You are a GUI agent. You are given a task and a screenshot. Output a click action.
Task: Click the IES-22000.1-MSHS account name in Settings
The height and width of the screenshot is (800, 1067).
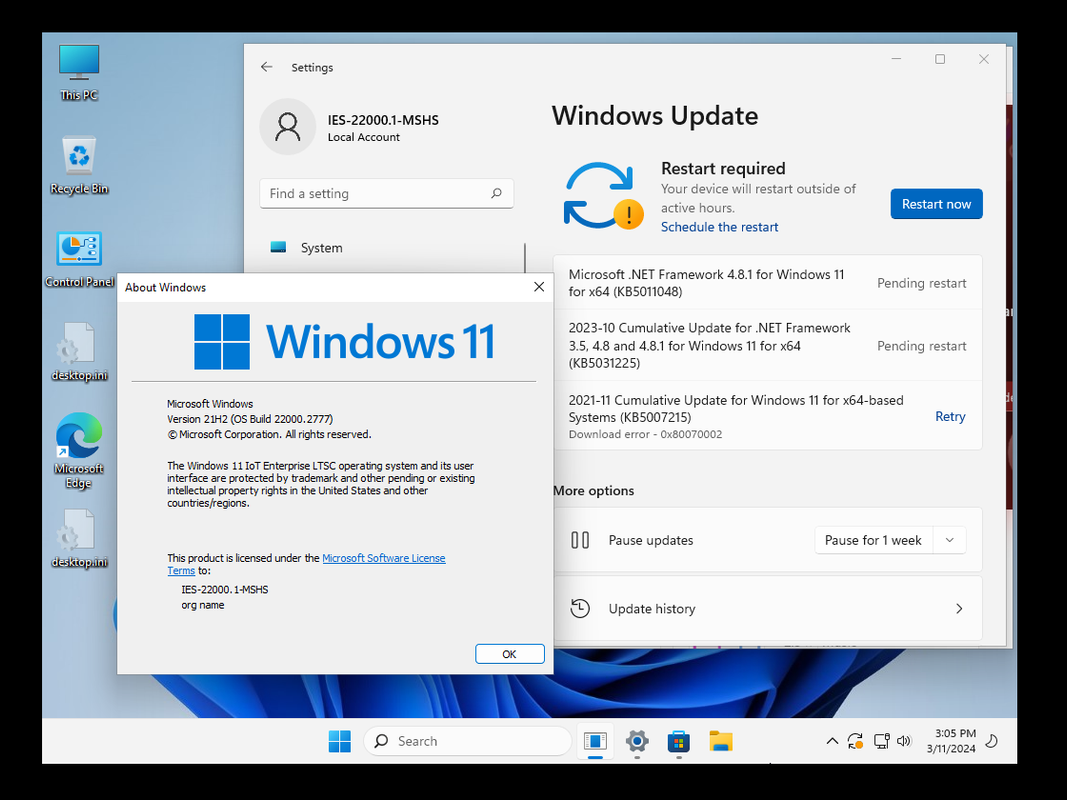(x=383, y=120)
